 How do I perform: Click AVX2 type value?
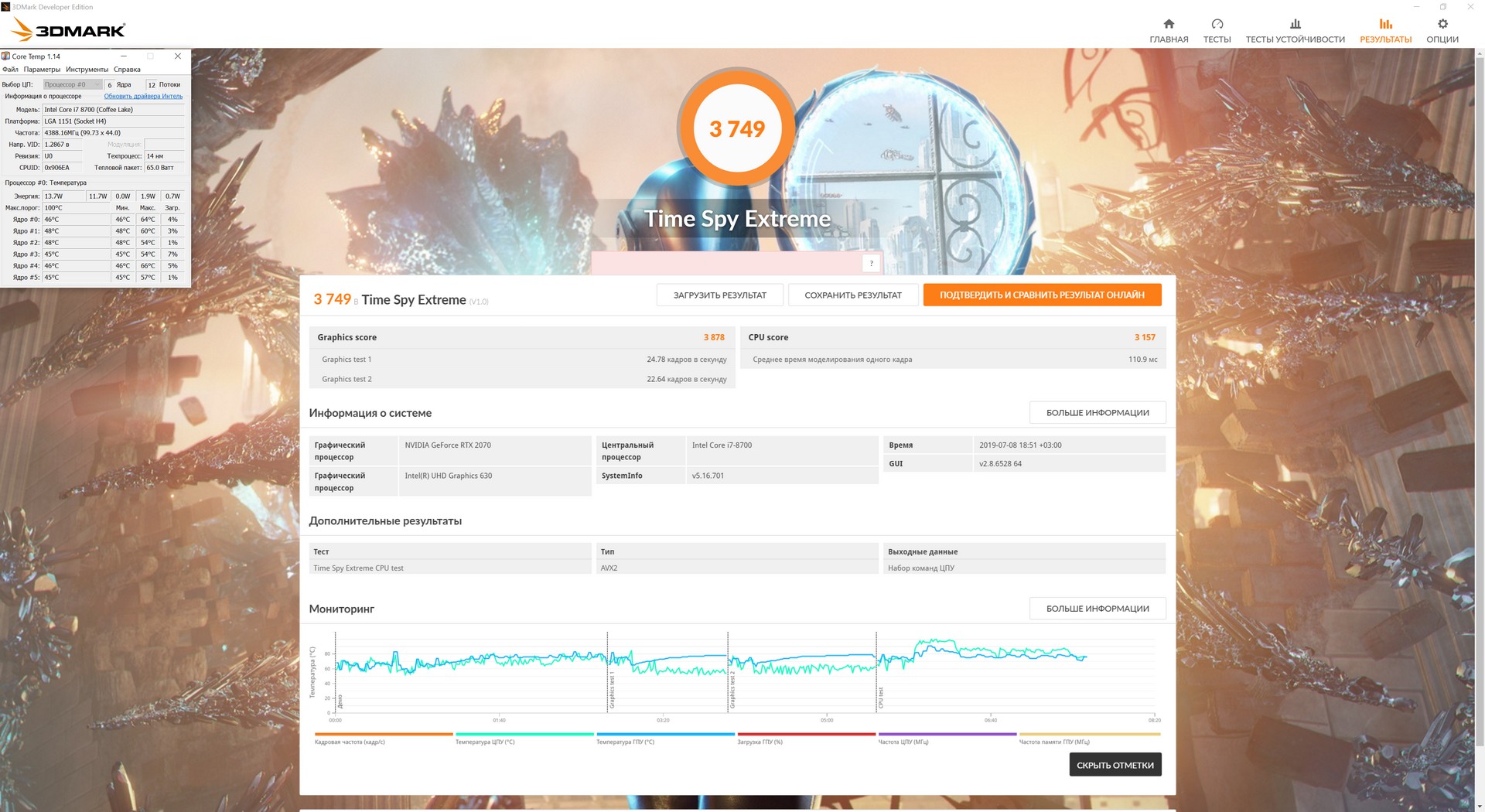point(609,568)
